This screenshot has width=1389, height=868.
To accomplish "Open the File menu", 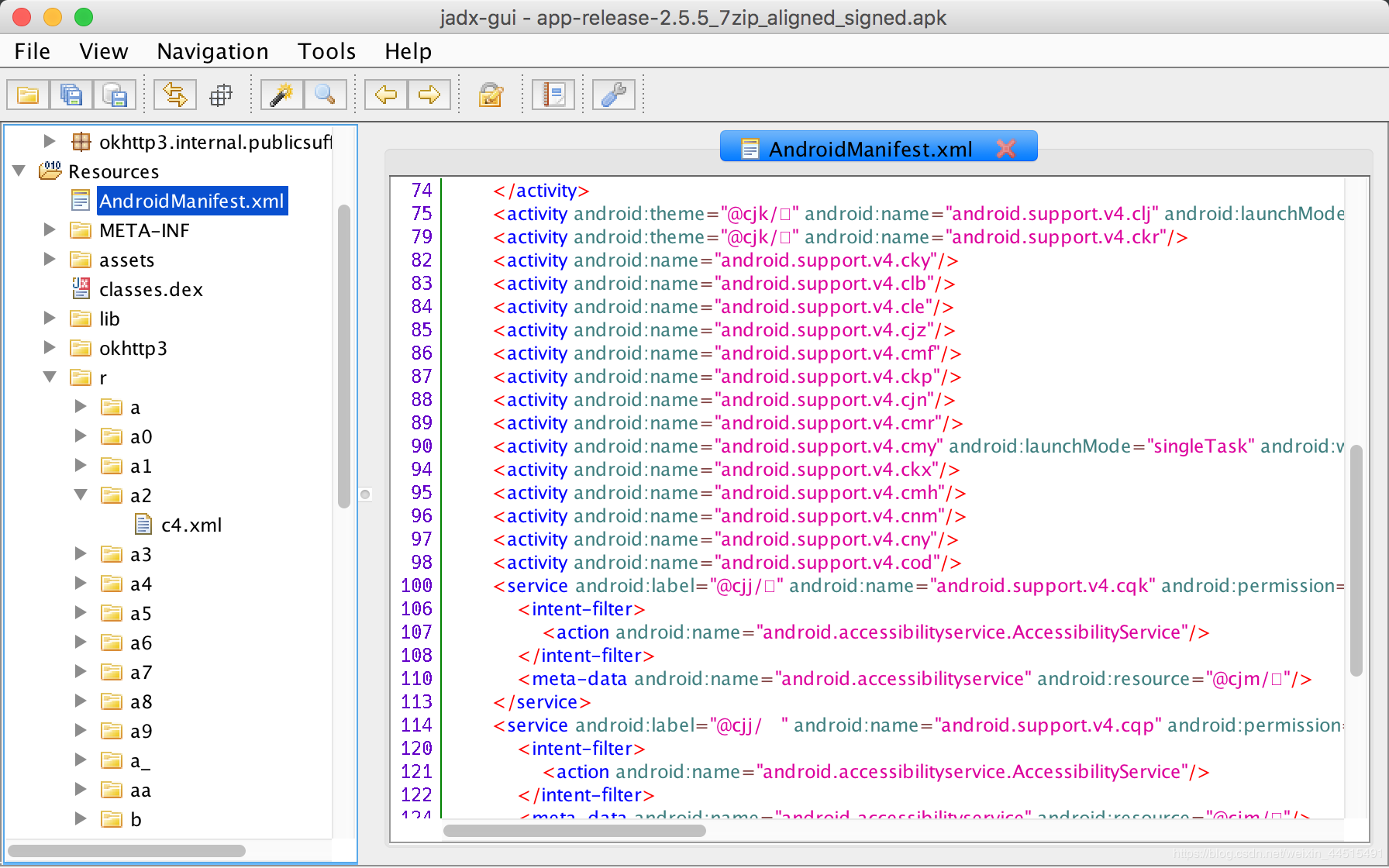I will 33,51.
